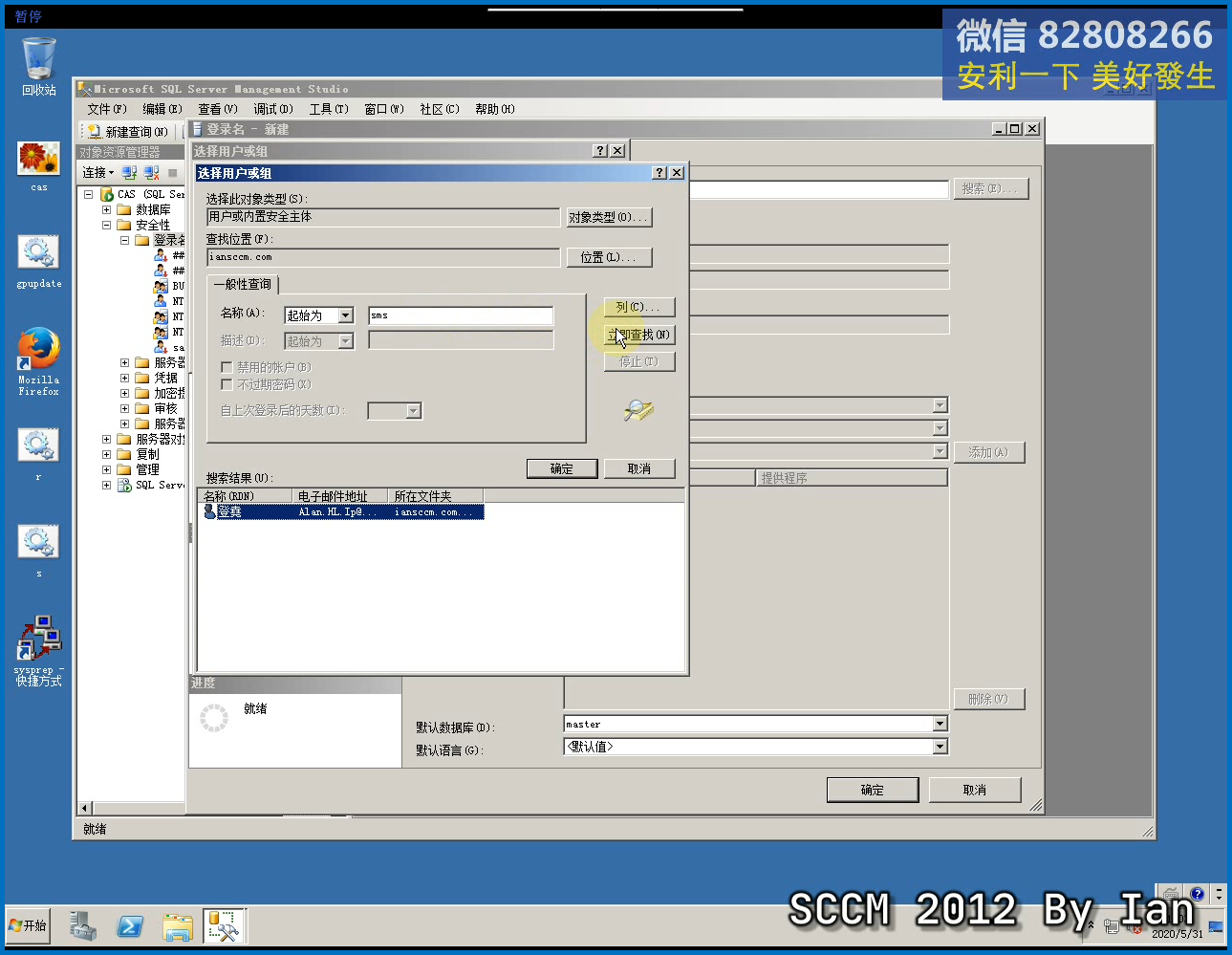
Task: Open the Community (社区) menu
Action: tap(439, 109)
